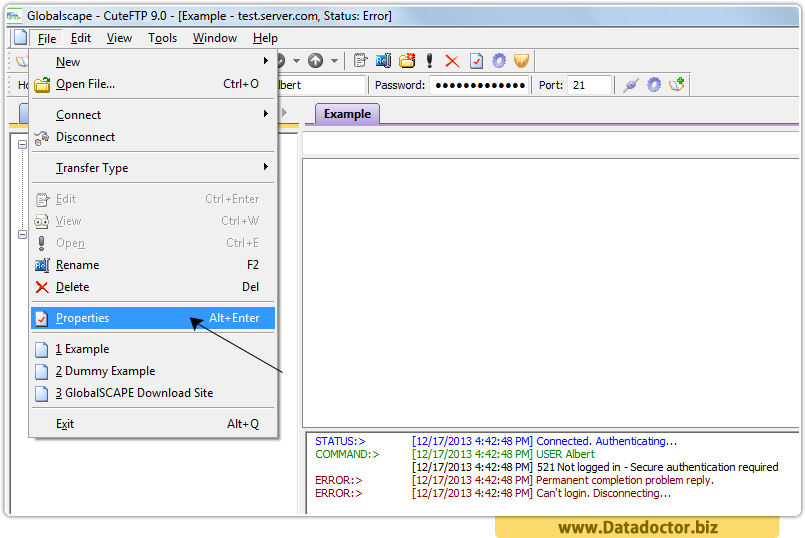Screen dimensions: 805x538
Task: Open dropdown arrow left of up arrow icon
Action: [x=296, y=61]
